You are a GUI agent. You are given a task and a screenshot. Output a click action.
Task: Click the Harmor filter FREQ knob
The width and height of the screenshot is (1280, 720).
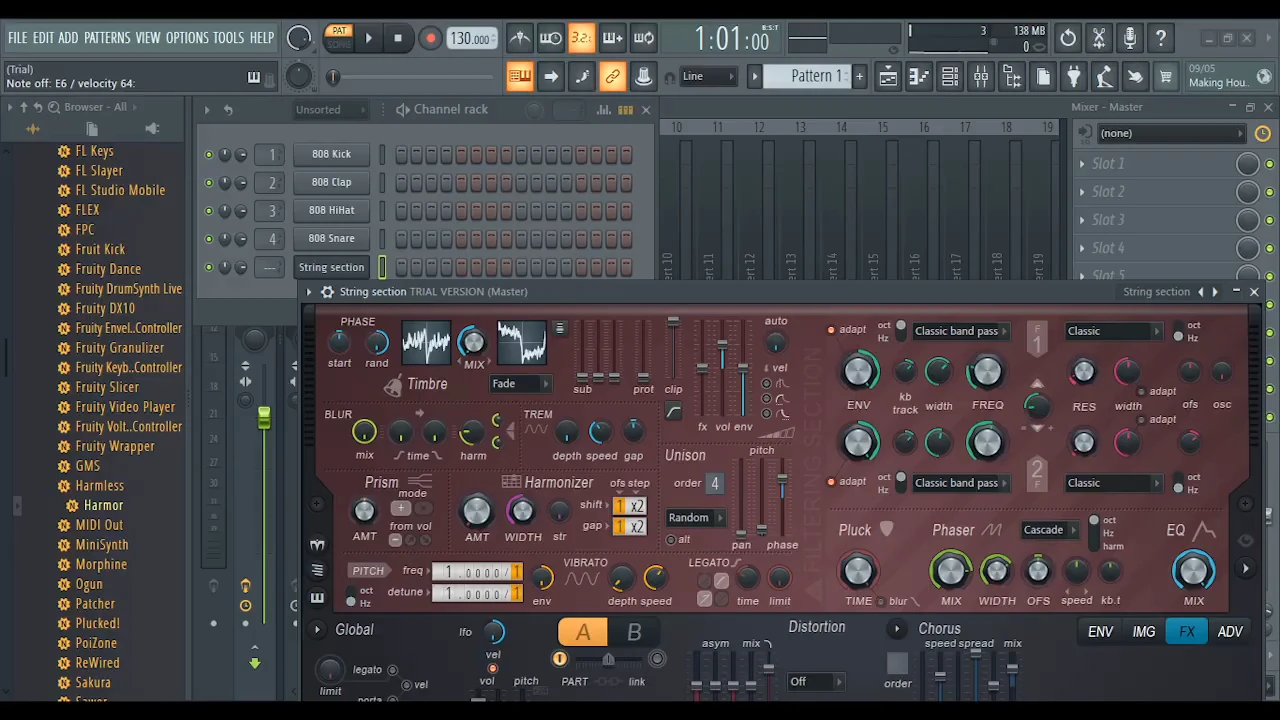986,372
